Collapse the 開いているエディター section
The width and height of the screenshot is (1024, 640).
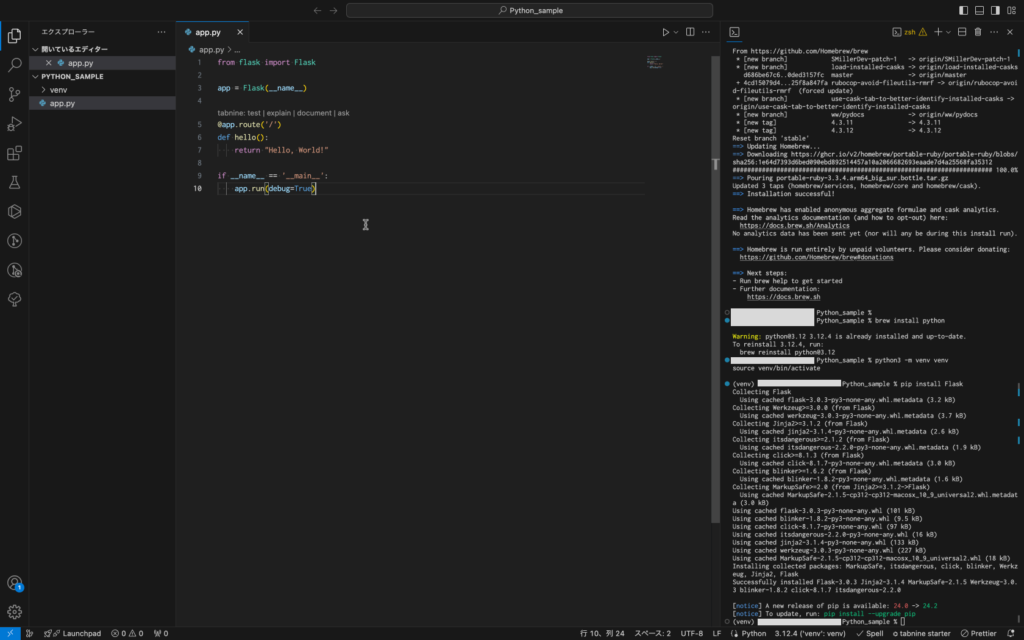tap(38, 49)
